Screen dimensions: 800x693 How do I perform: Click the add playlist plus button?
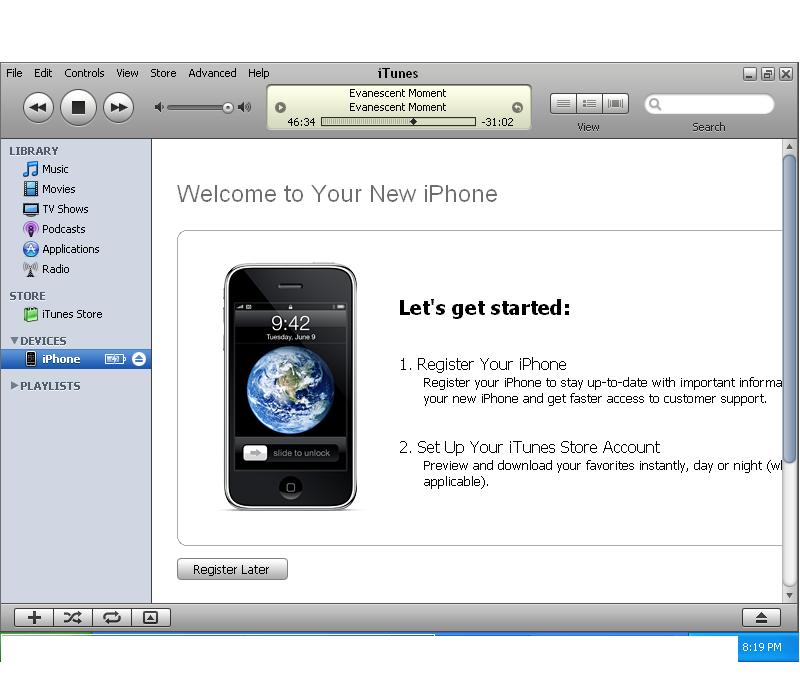click(34, 618)
